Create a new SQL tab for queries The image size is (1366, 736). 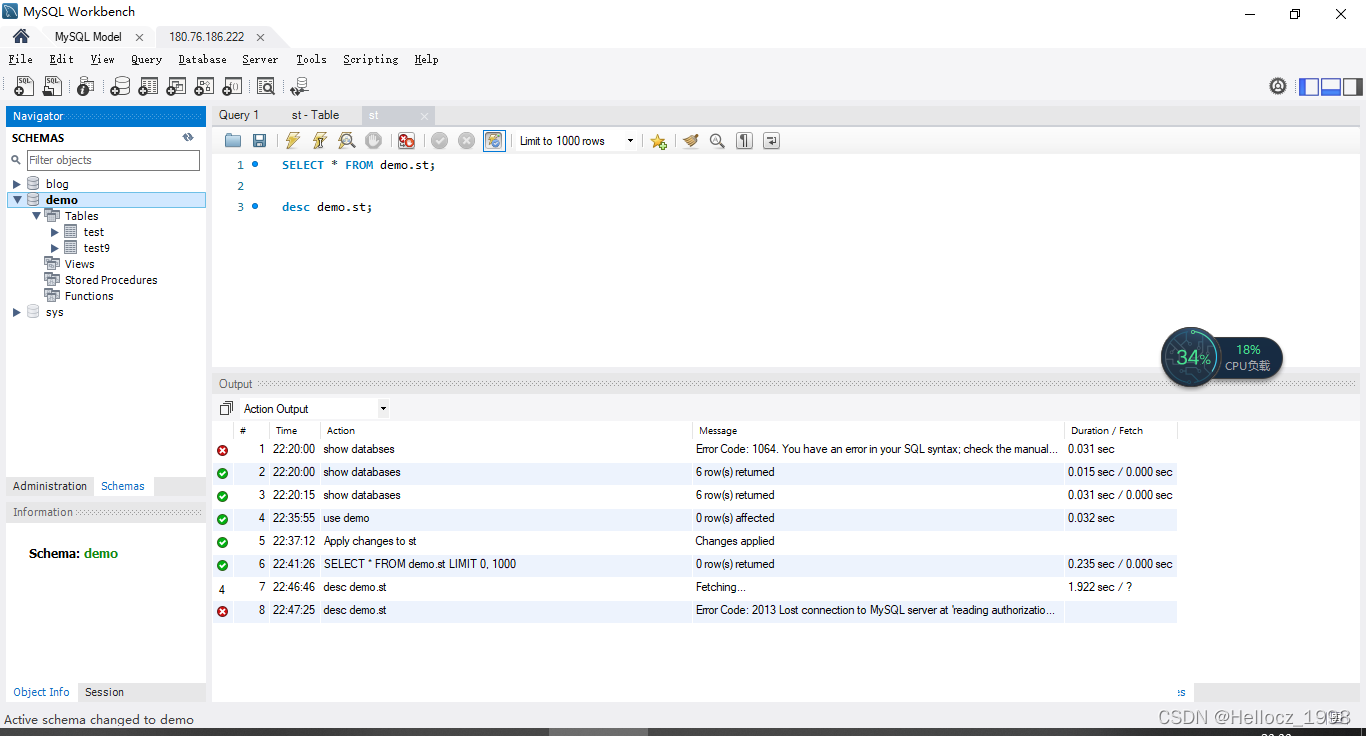pyautogui.click(x=24, y=87)
